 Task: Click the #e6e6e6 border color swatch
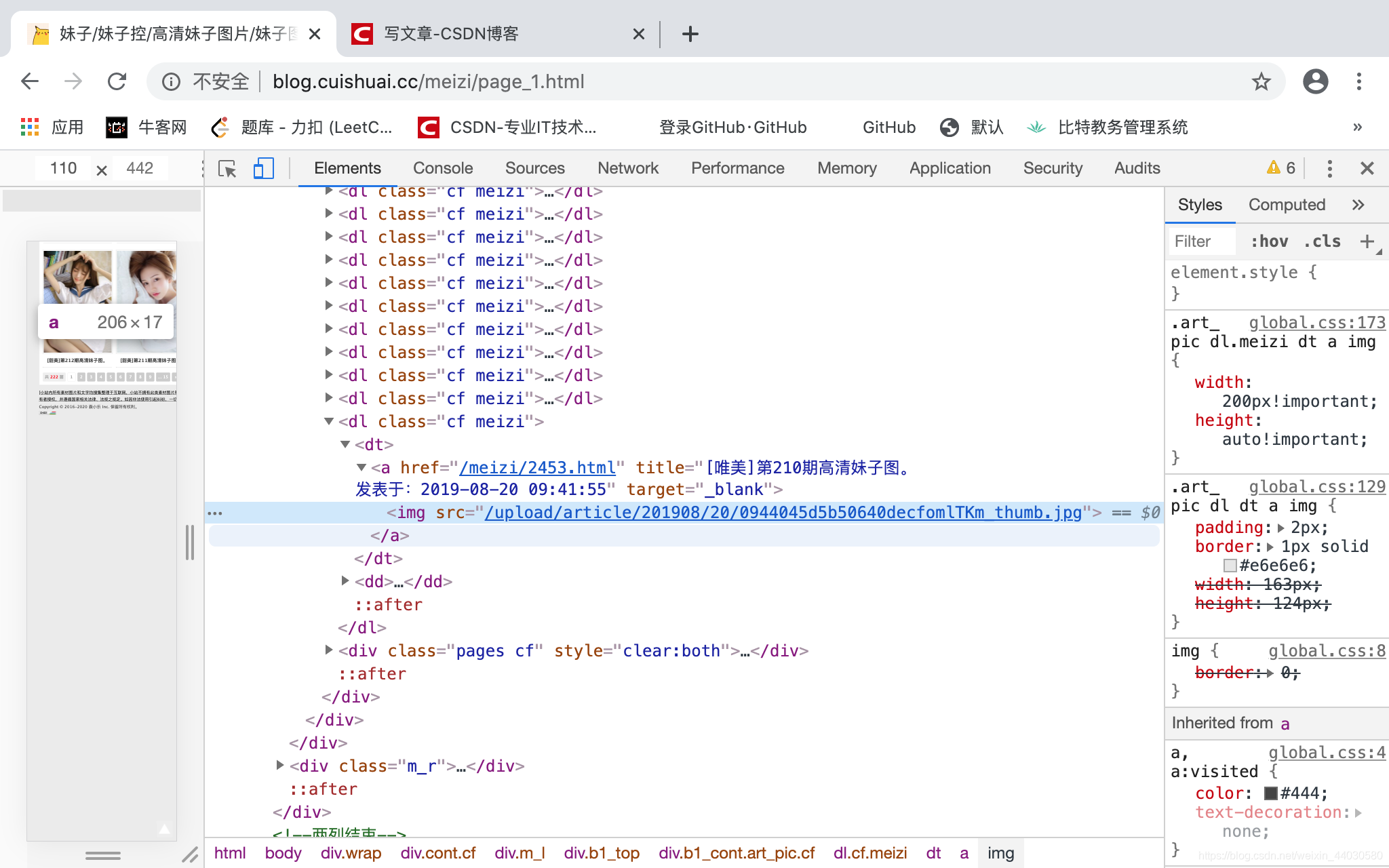click(x=1230, y=566)
